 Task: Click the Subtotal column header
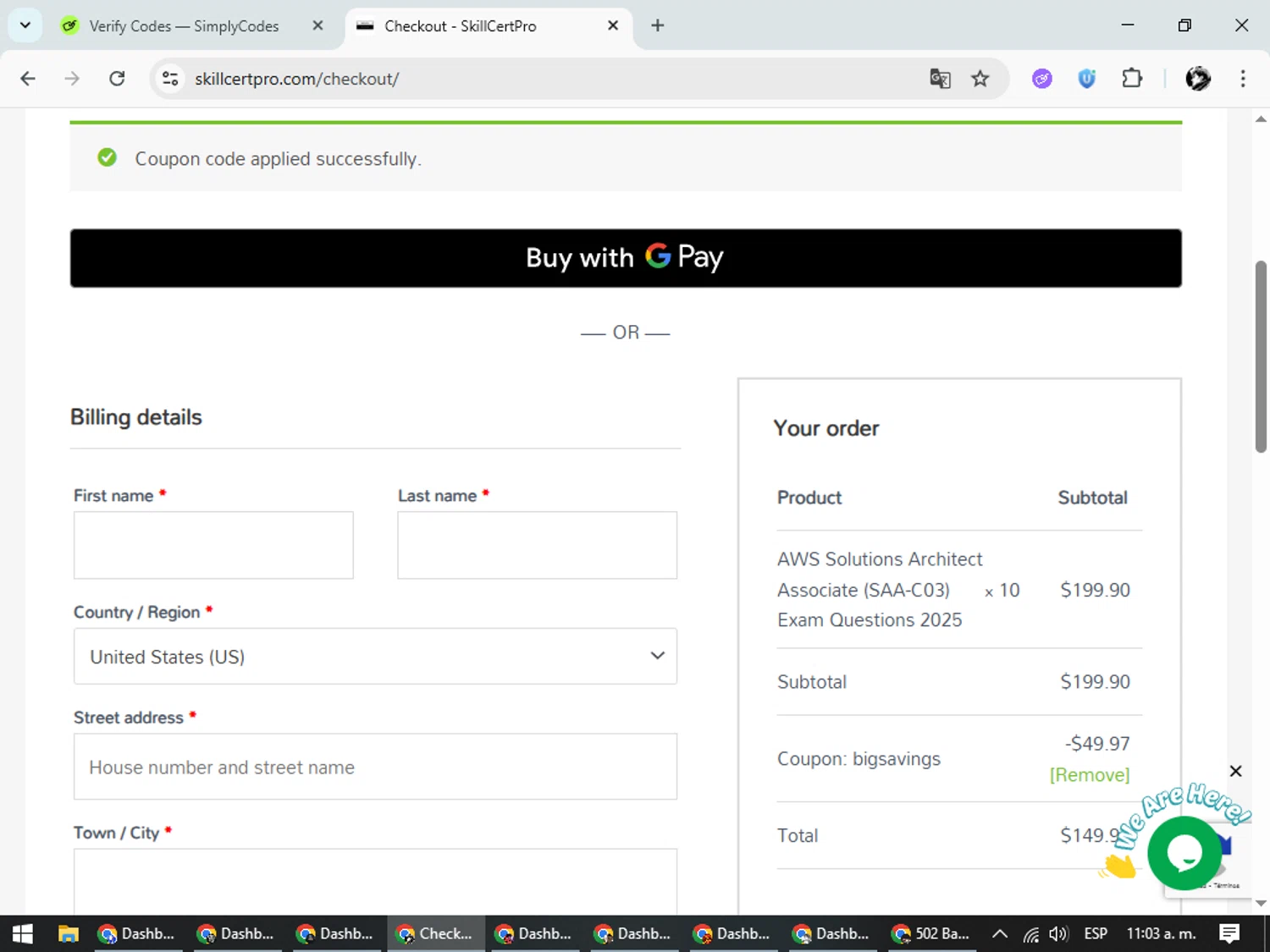pos(1092,498)
